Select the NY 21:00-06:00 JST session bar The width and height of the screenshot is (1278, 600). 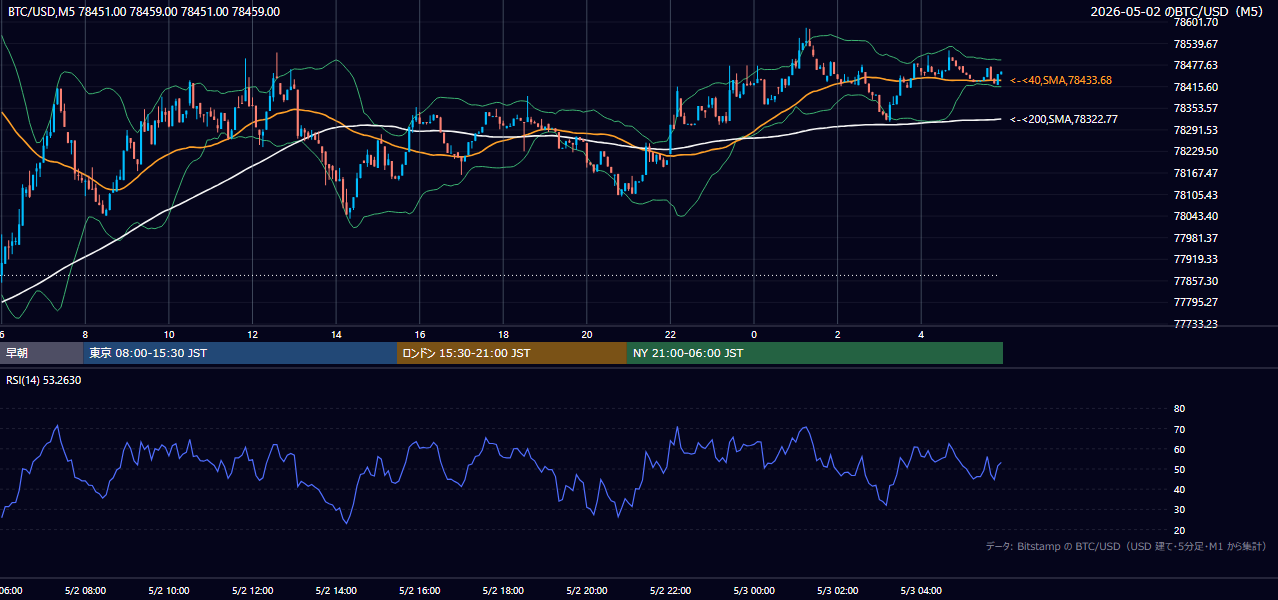tap(815, 353)
